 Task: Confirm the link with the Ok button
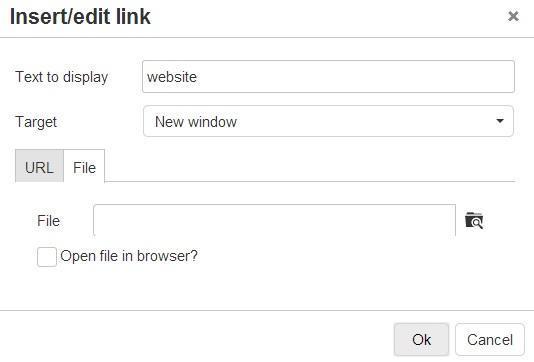pos(421,340)
